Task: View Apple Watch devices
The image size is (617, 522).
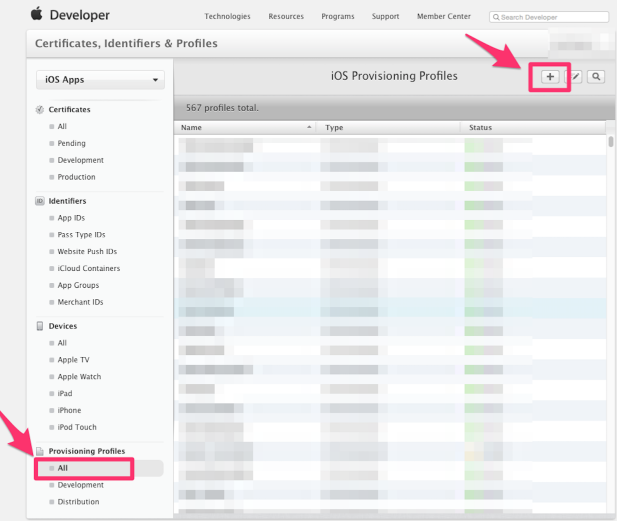Action: click(x=79, y=377)
